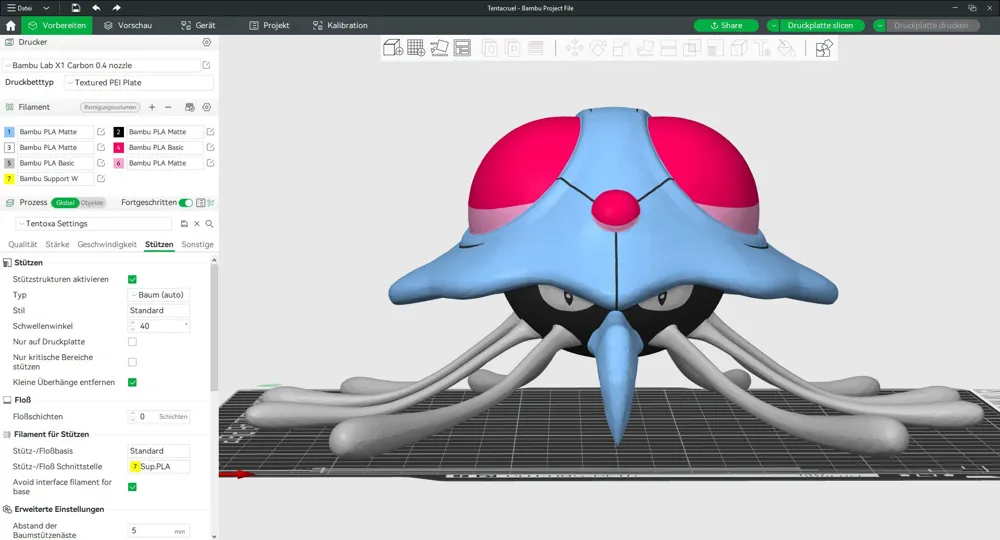Click the AMS filament sync icon
Viewport: 1000px width, 540px height.
tap(189, 107)
